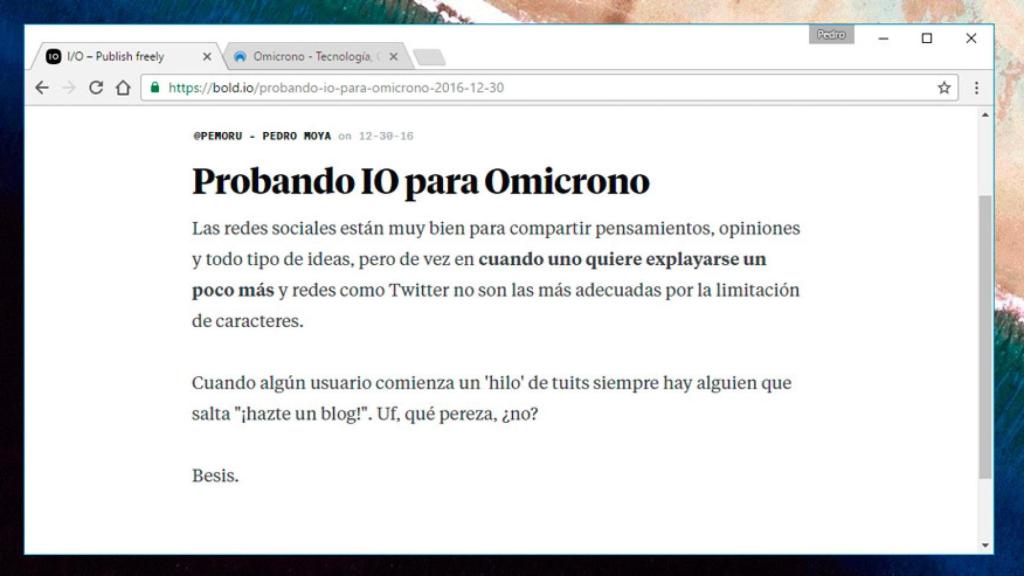Open the Pedro profile switcher

pyautogui.click(x=831, y=35)
